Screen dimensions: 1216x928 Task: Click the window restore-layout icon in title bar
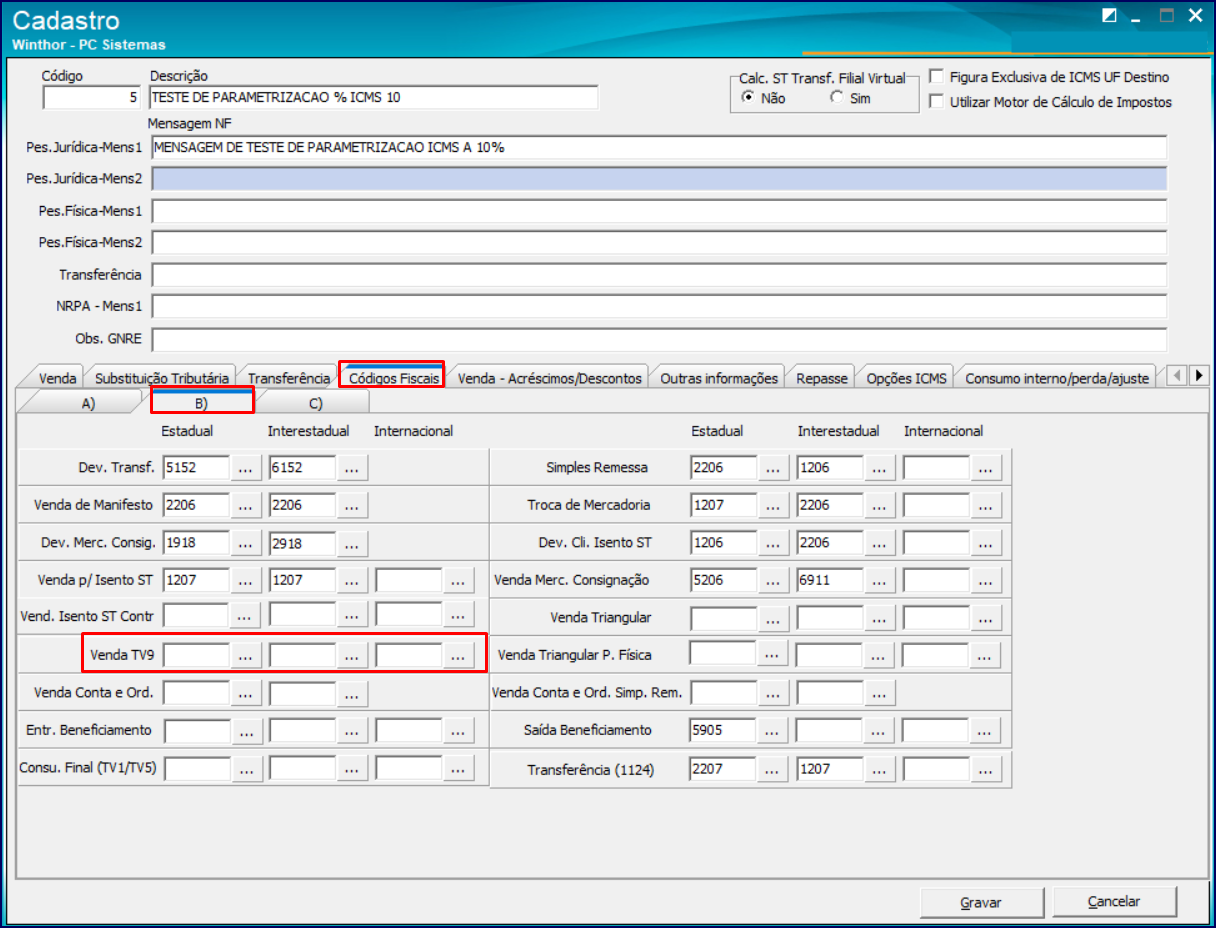click(x=1109, y=15)
